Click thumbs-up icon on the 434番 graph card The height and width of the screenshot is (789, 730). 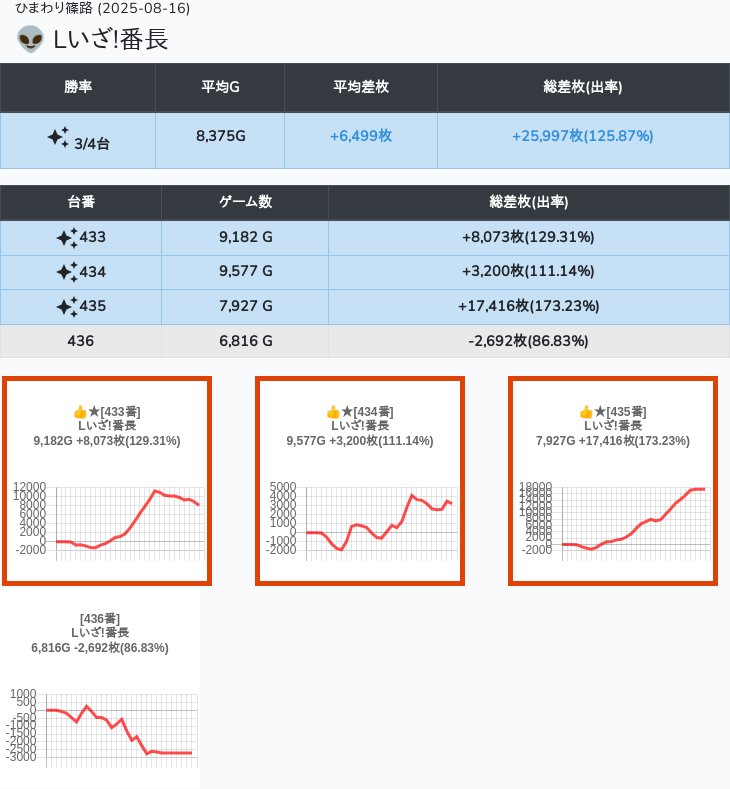point(333,412)
